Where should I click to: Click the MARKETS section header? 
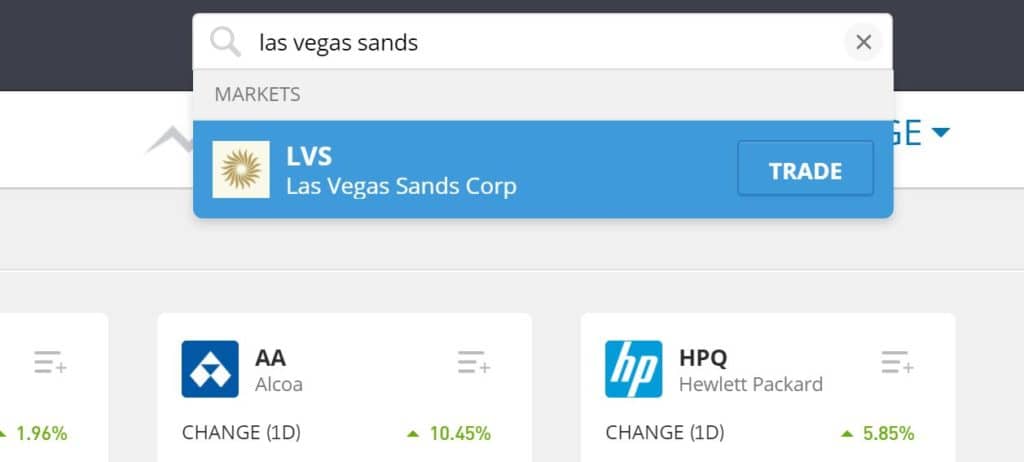(x=257, y=95)
